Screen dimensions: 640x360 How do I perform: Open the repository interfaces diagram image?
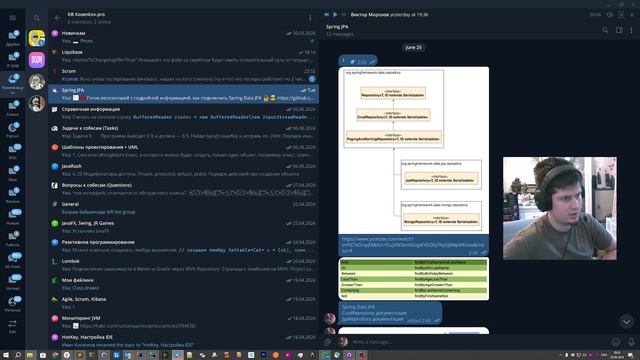click(x=413, y=150)
